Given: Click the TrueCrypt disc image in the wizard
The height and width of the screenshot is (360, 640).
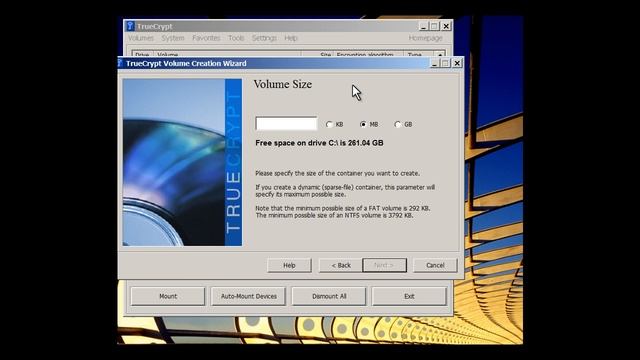Looking at the screenshot, I should pos(182,162).
